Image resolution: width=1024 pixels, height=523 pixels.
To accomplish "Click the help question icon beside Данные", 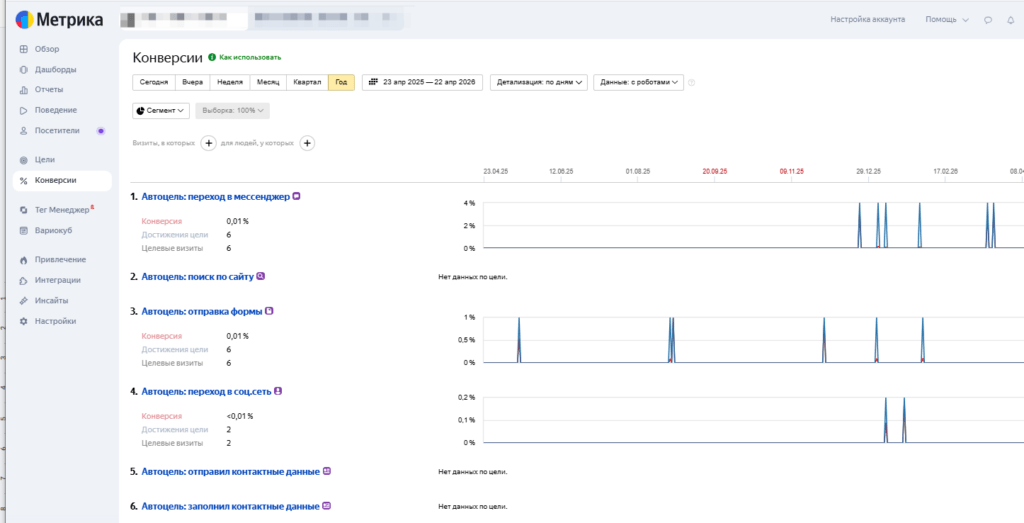I will (x=692, y=83).
